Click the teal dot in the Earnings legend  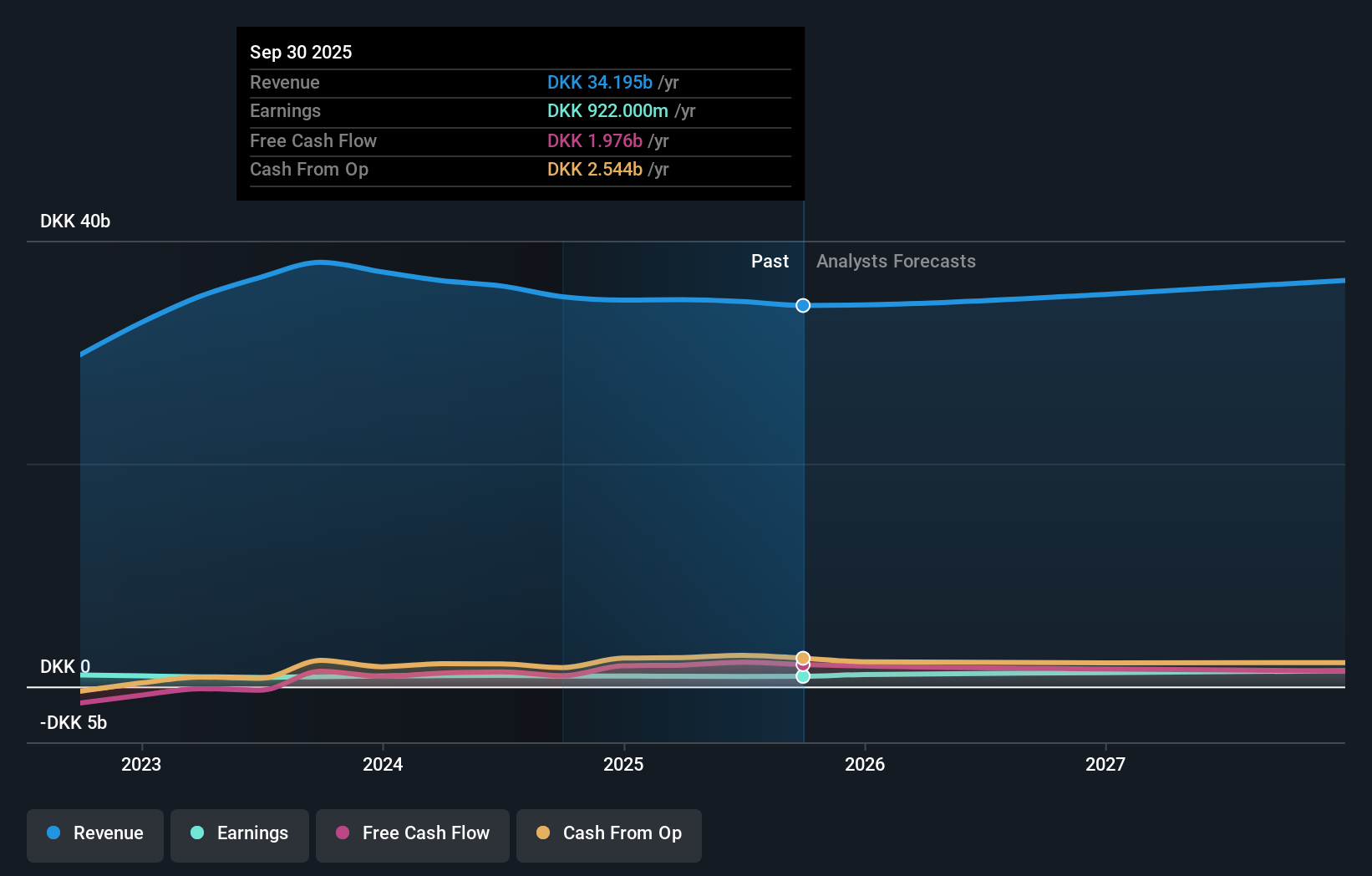click(196, 833)
